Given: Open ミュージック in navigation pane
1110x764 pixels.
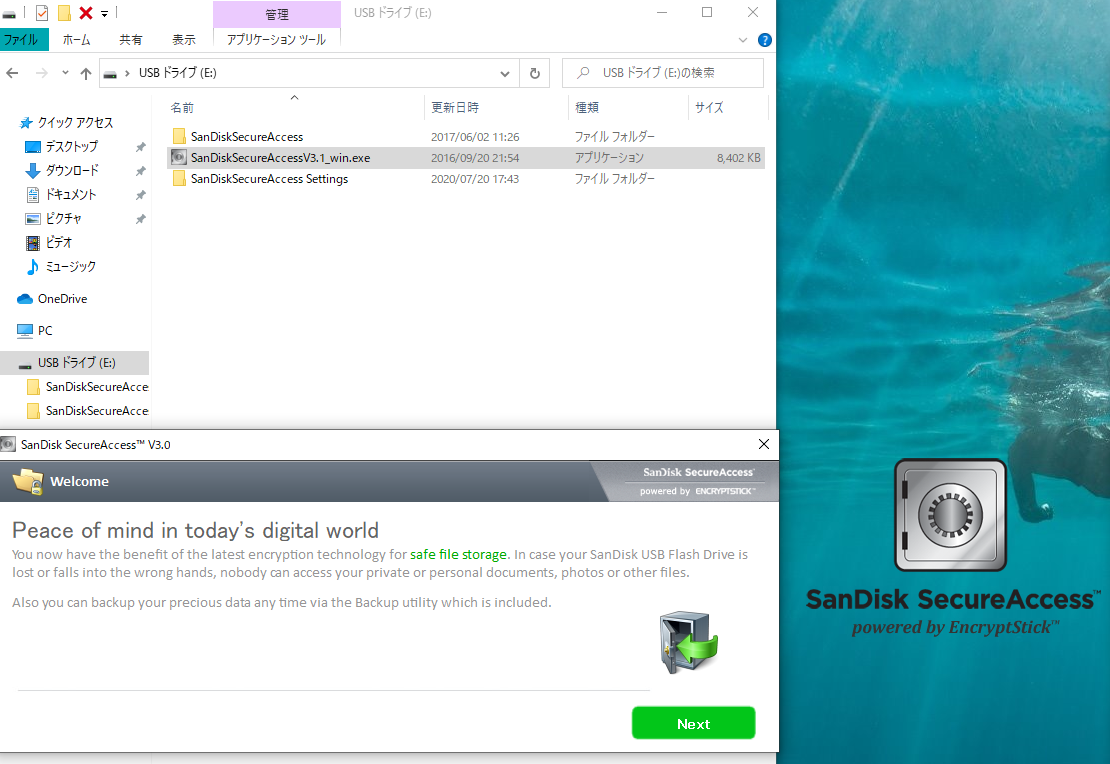Looking at the screenshot, I should [x=71, y=267].
